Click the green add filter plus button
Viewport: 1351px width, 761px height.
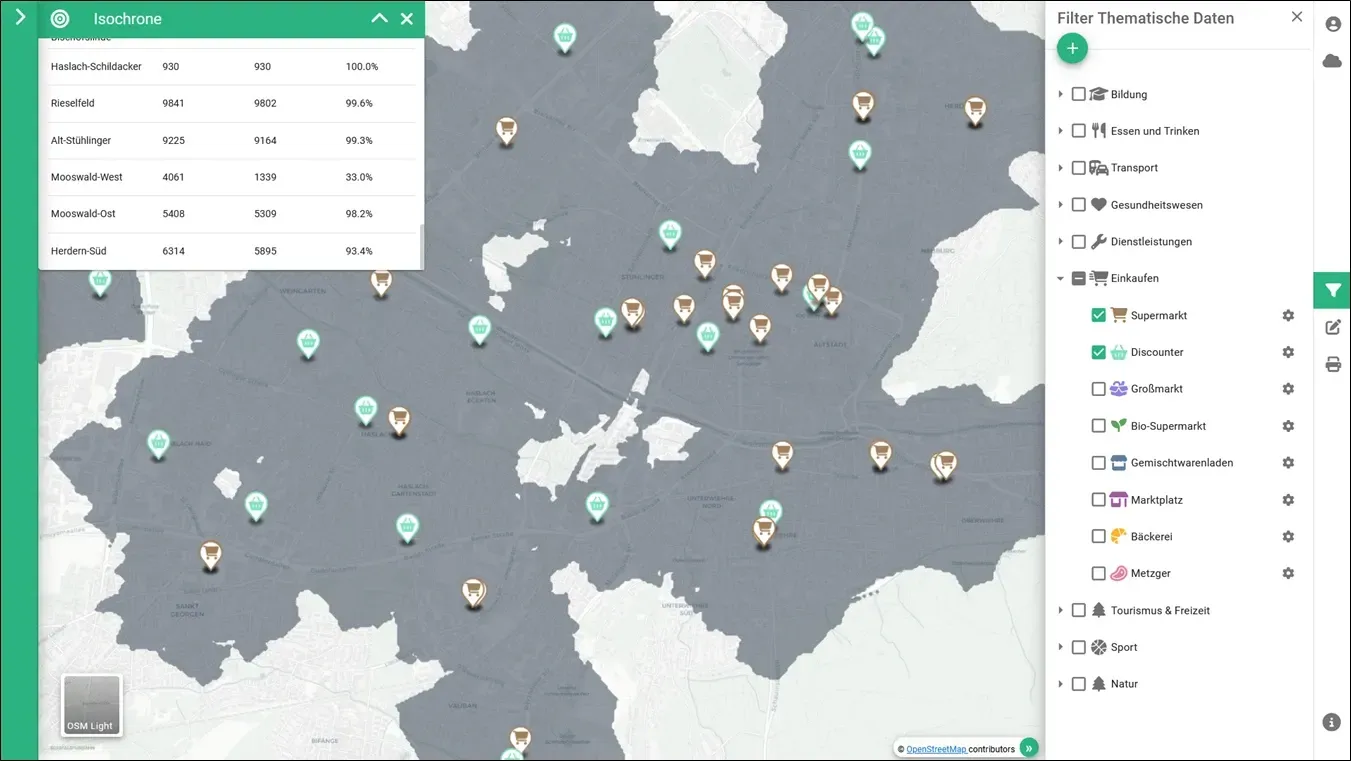point(1072,48)
